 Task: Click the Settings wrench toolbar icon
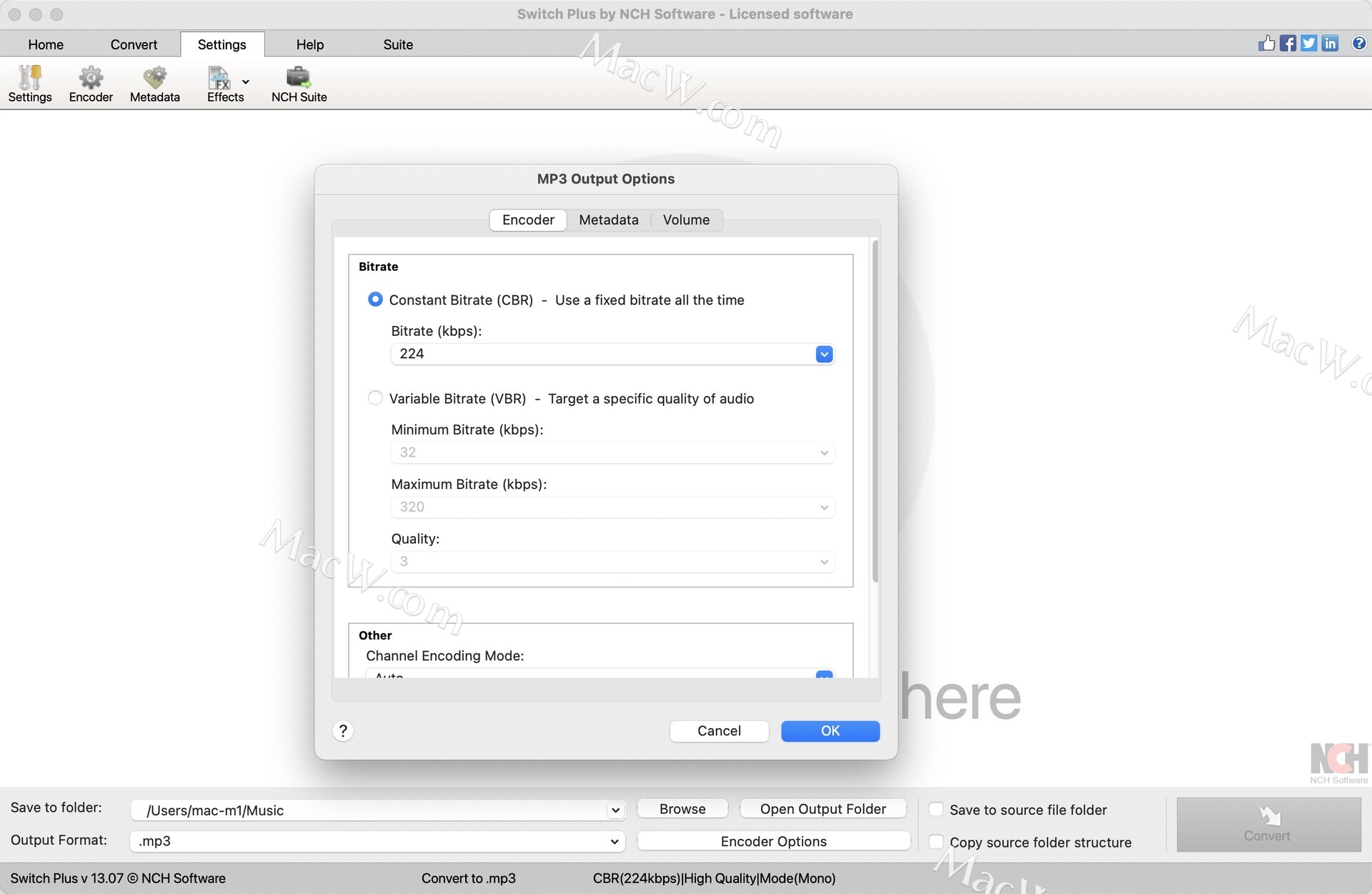click(29, 77)
